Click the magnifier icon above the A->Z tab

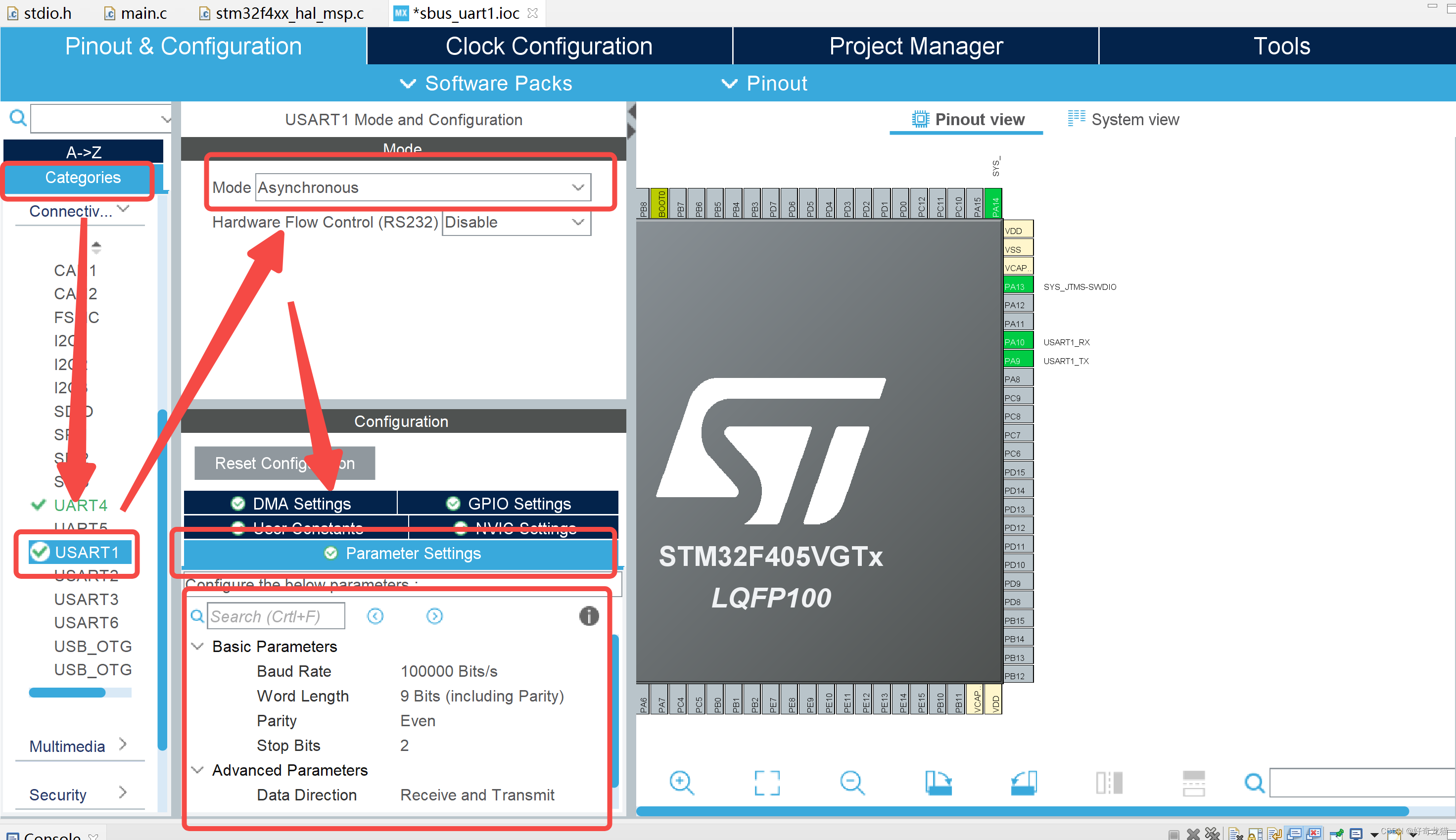18,118
